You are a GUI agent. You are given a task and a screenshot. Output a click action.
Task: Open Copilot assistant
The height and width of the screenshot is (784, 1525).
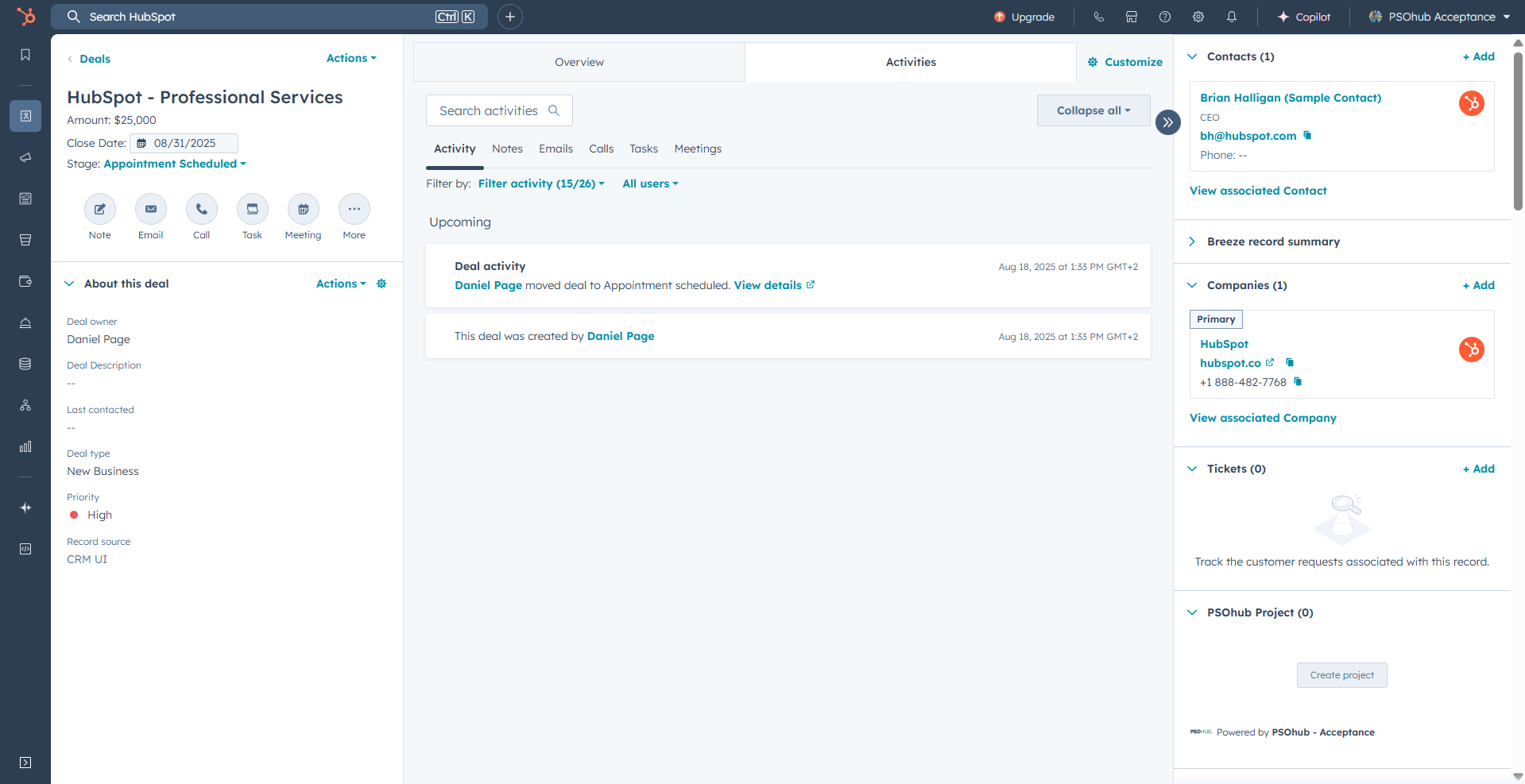coord(1304,17)
